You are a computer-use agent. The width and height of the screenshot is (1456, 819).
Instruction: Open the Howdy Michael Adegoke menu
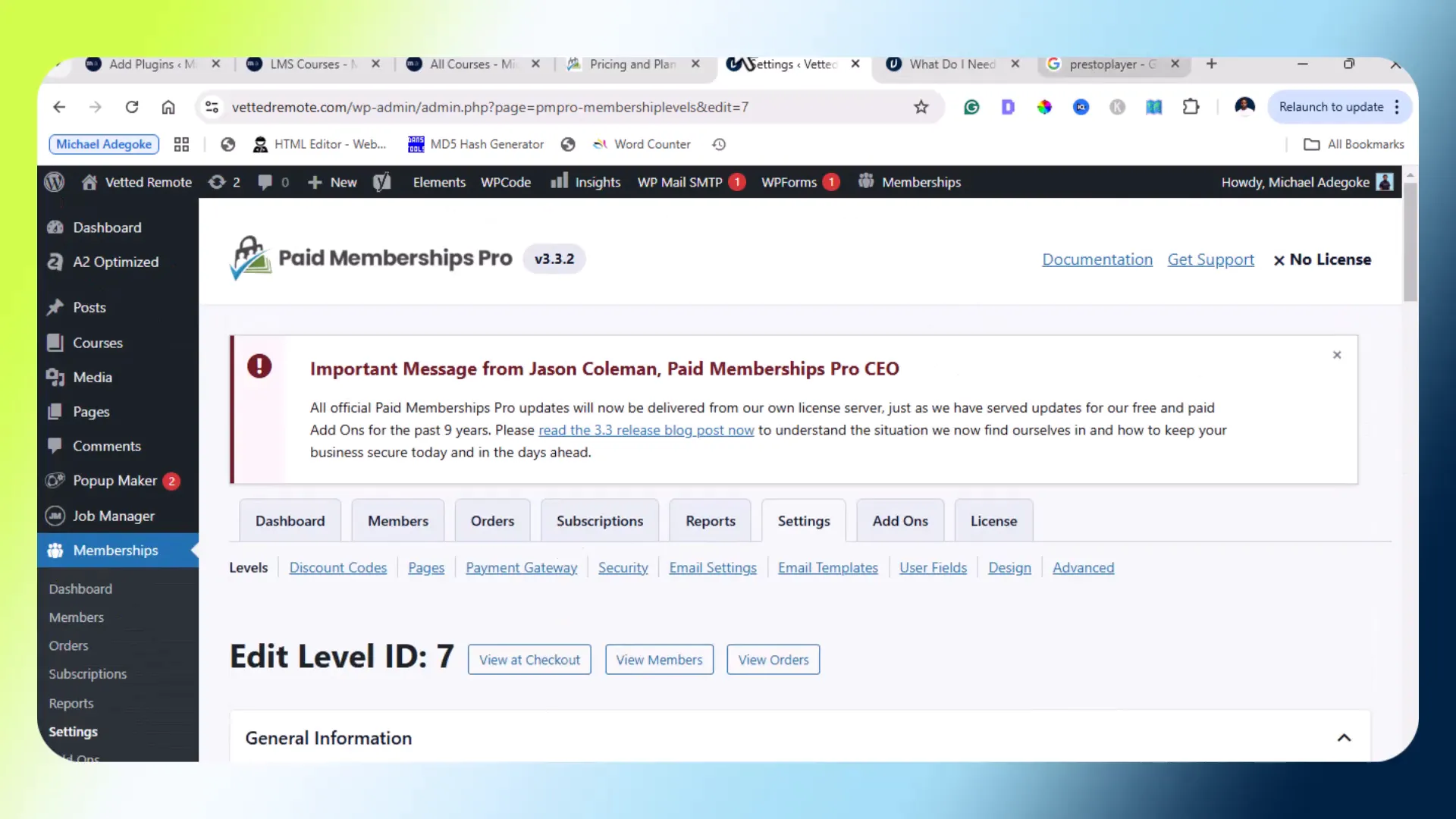coord(1307,182)
